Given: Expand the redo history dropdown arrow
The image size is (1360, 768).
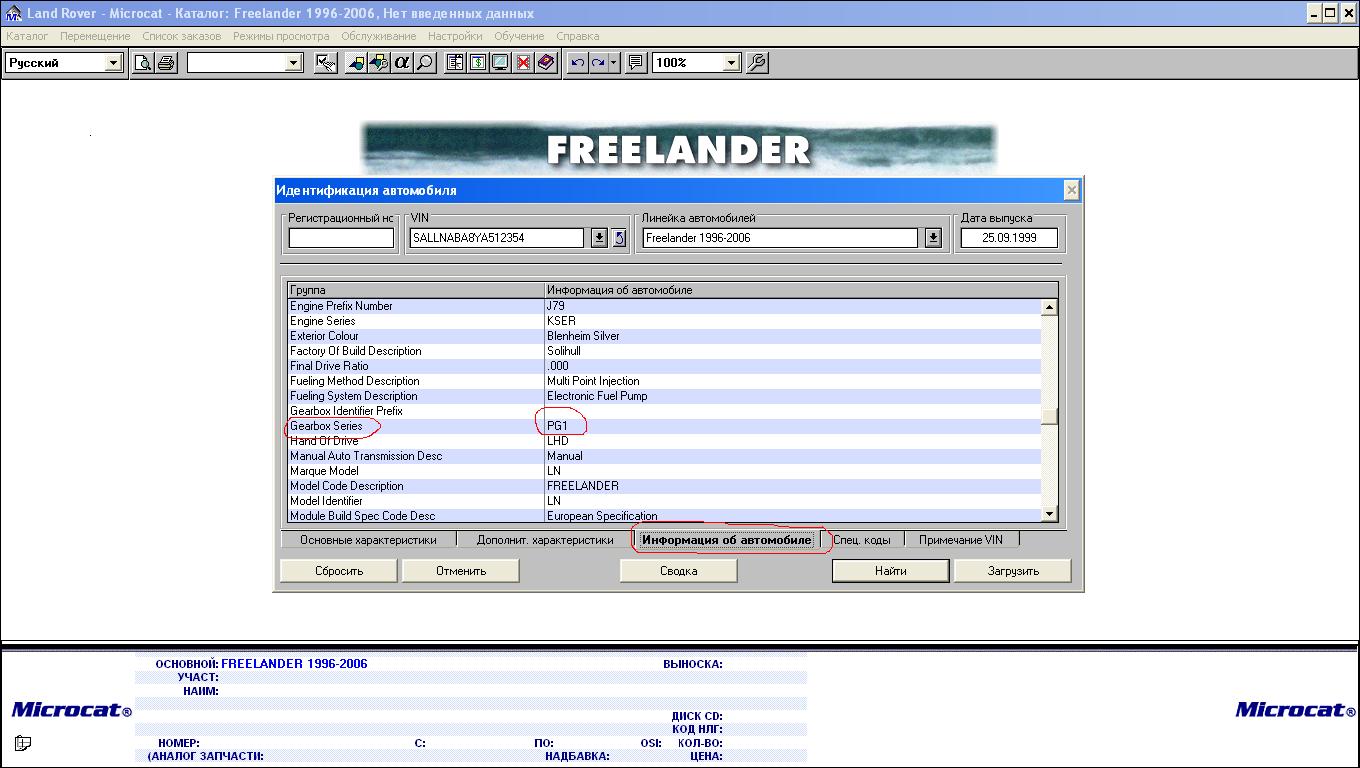Looking at the screenshot, I should [614, 63].
